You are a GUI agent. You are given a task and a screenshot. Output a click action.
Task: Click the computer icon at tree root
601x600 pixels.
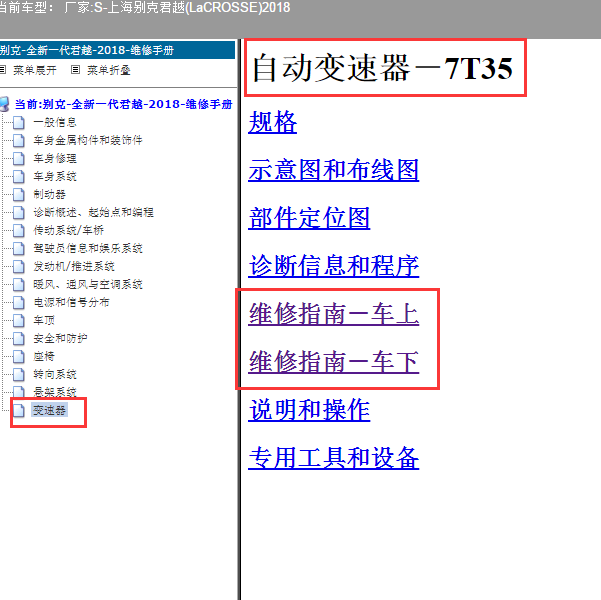point(4,104)
